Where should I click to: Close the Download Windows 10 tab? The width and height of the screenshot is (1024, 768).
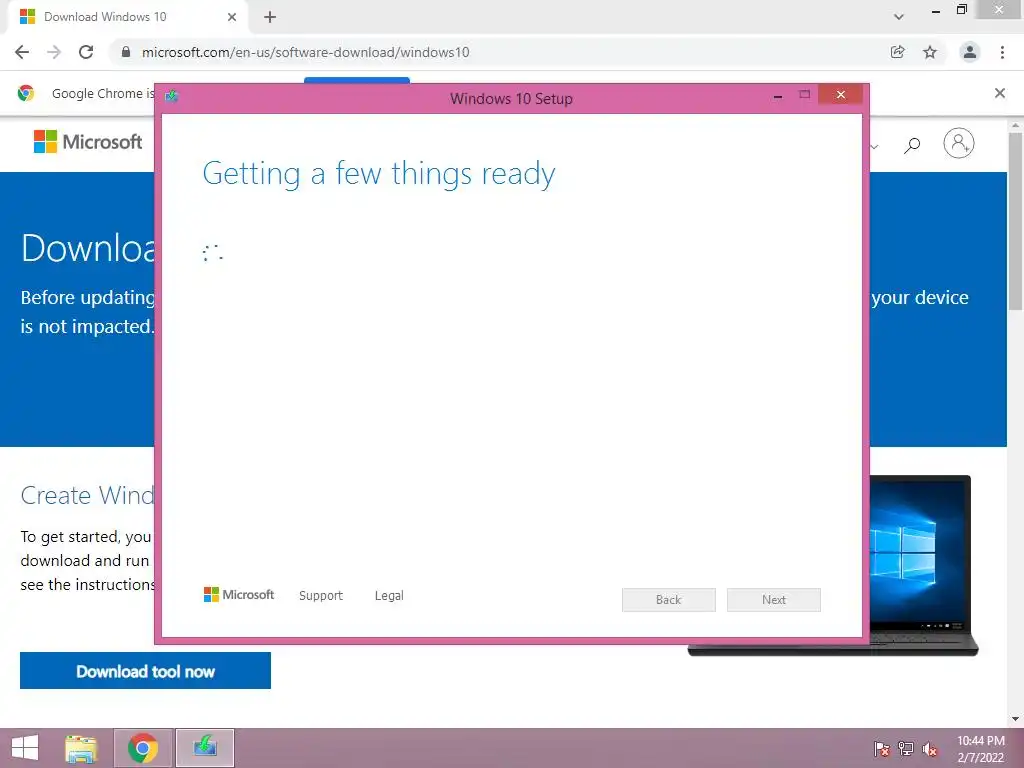[232, 17]
